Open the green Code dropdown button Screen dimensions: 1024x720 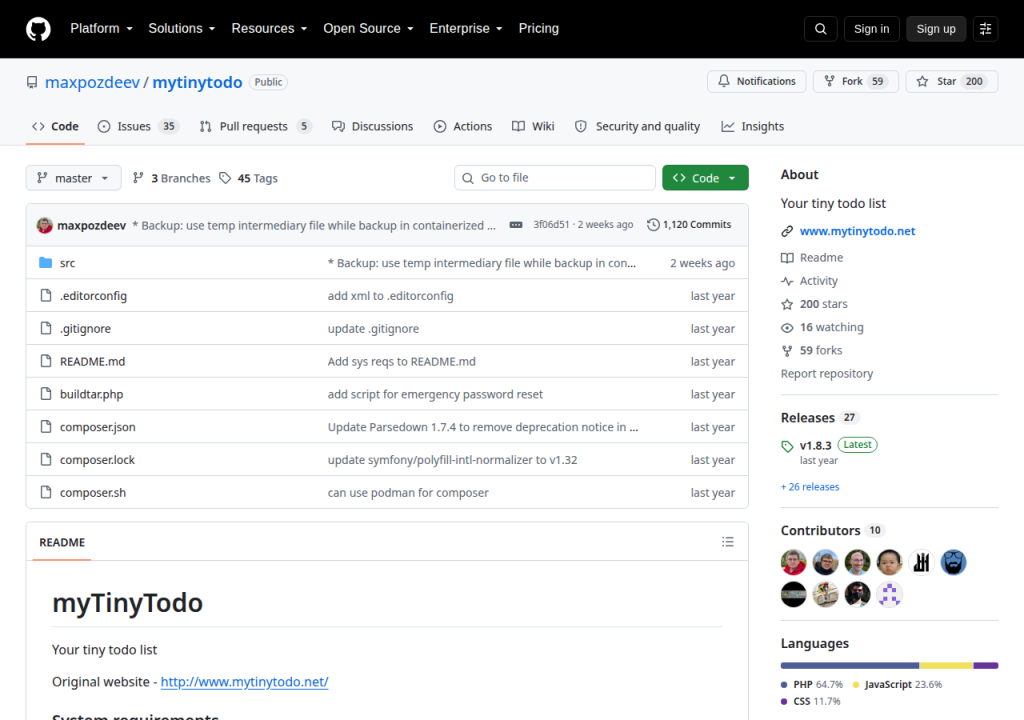click(705, 178)
